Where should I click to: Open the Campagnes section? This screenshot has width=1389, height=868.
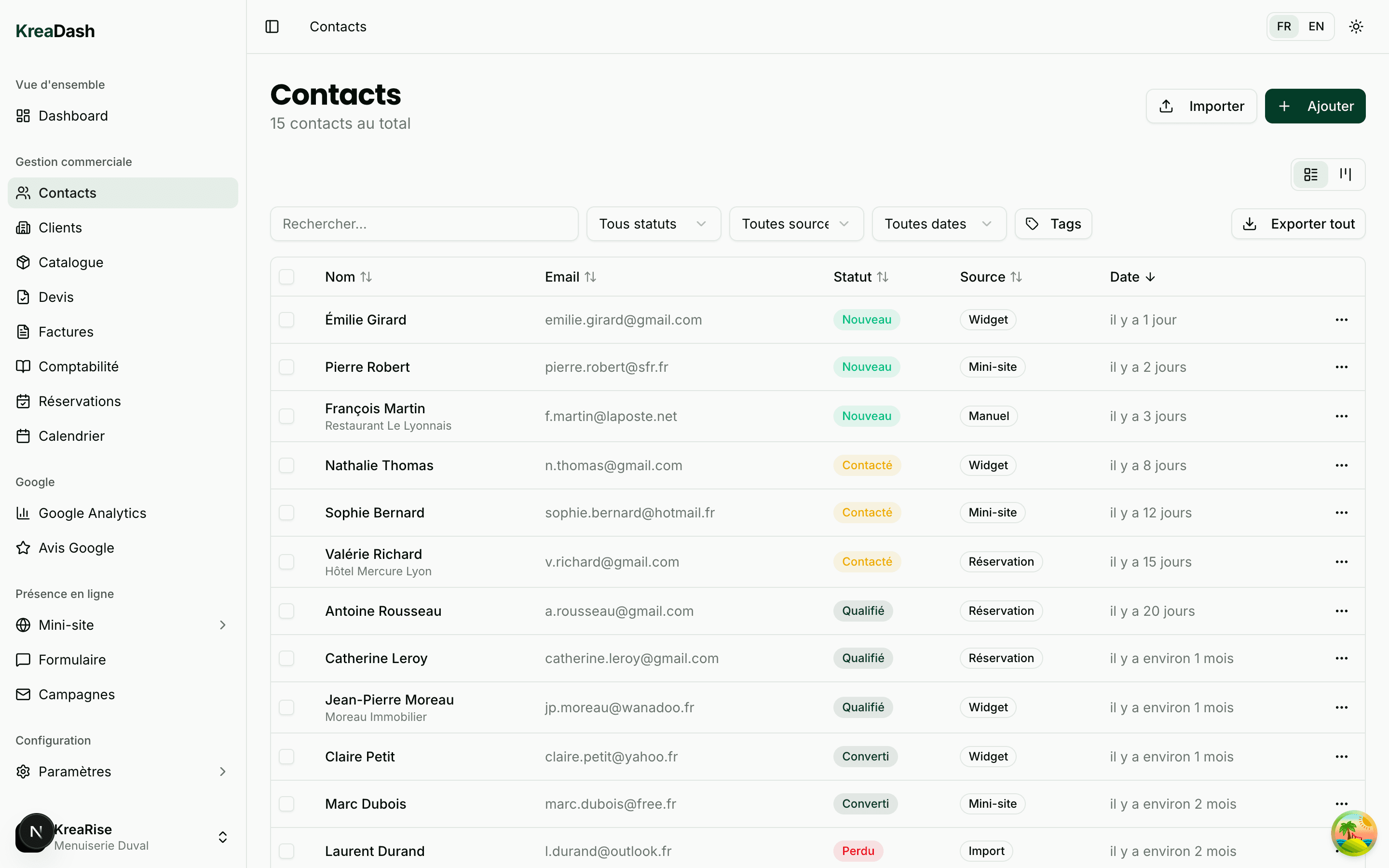(x=75, y=694)
